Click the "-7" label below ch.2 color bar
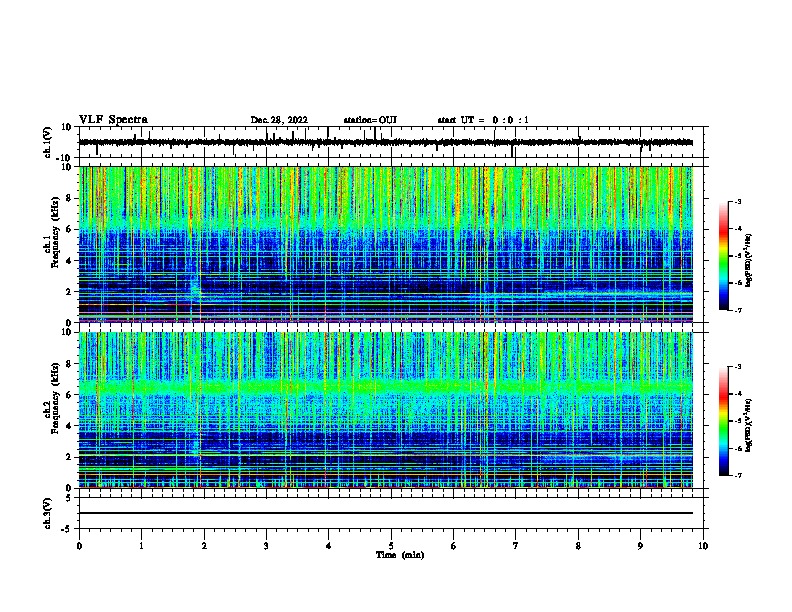The width and height of the screenshot is (792, 612). click(x=738, y=475)
